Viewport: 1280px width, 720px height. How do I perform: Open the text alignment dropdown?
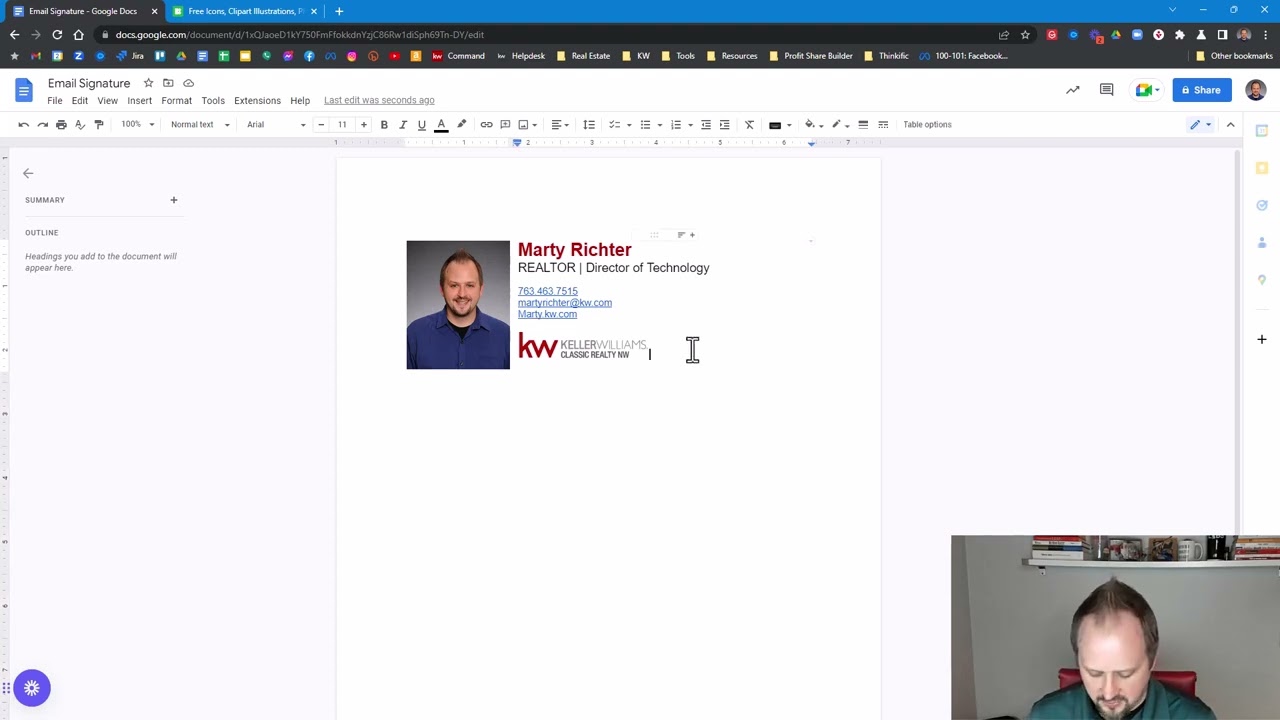(x=561, y=124)
